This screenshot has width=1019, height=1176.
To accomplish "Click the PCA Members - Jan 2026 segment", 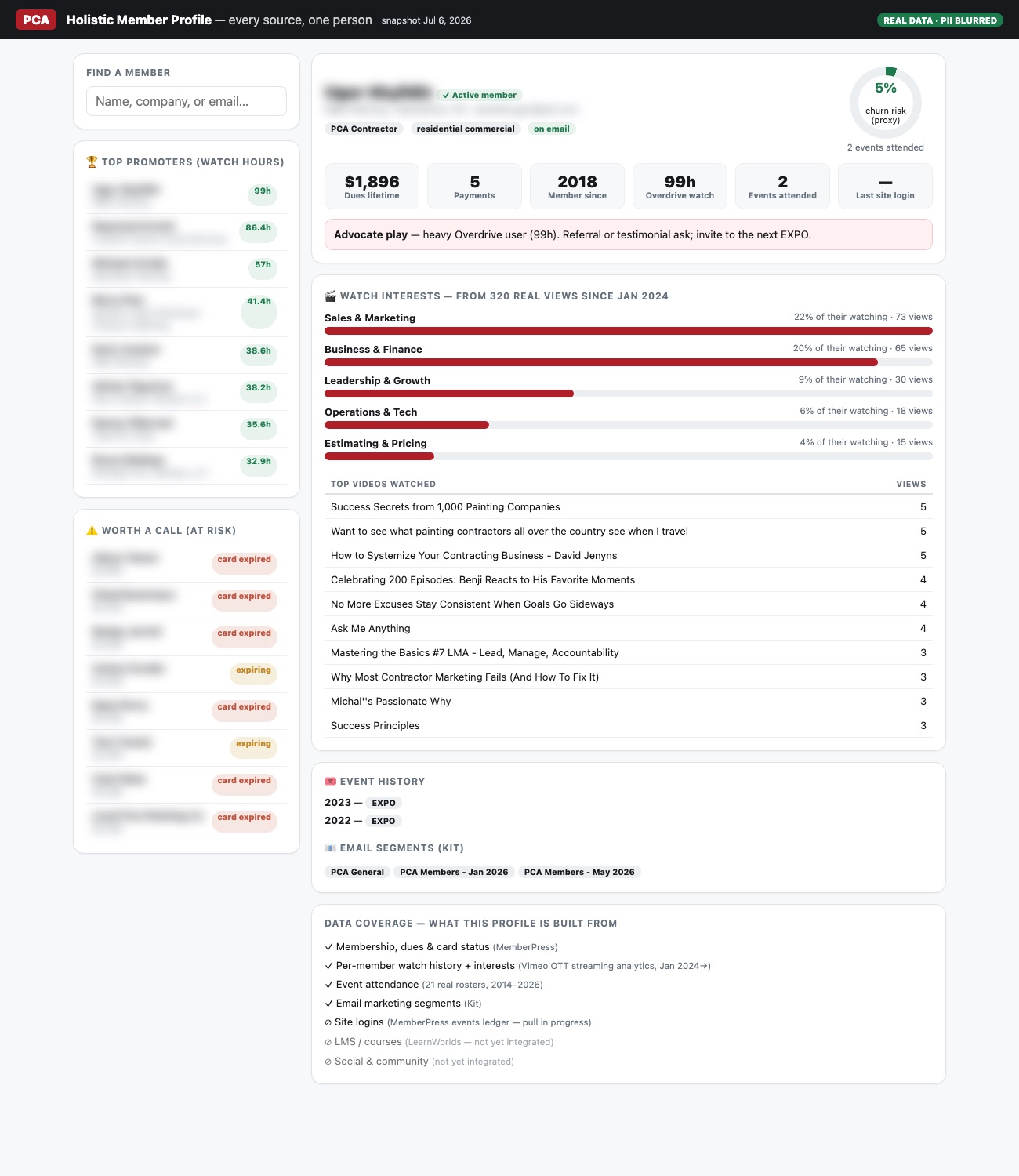I will [x=454, y=872].
